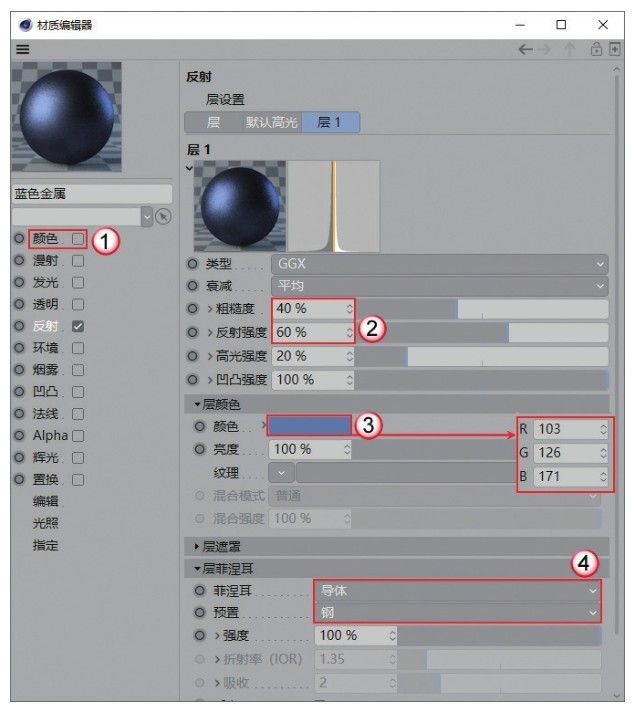Open the hamburger menu icon

coord(23,49)
